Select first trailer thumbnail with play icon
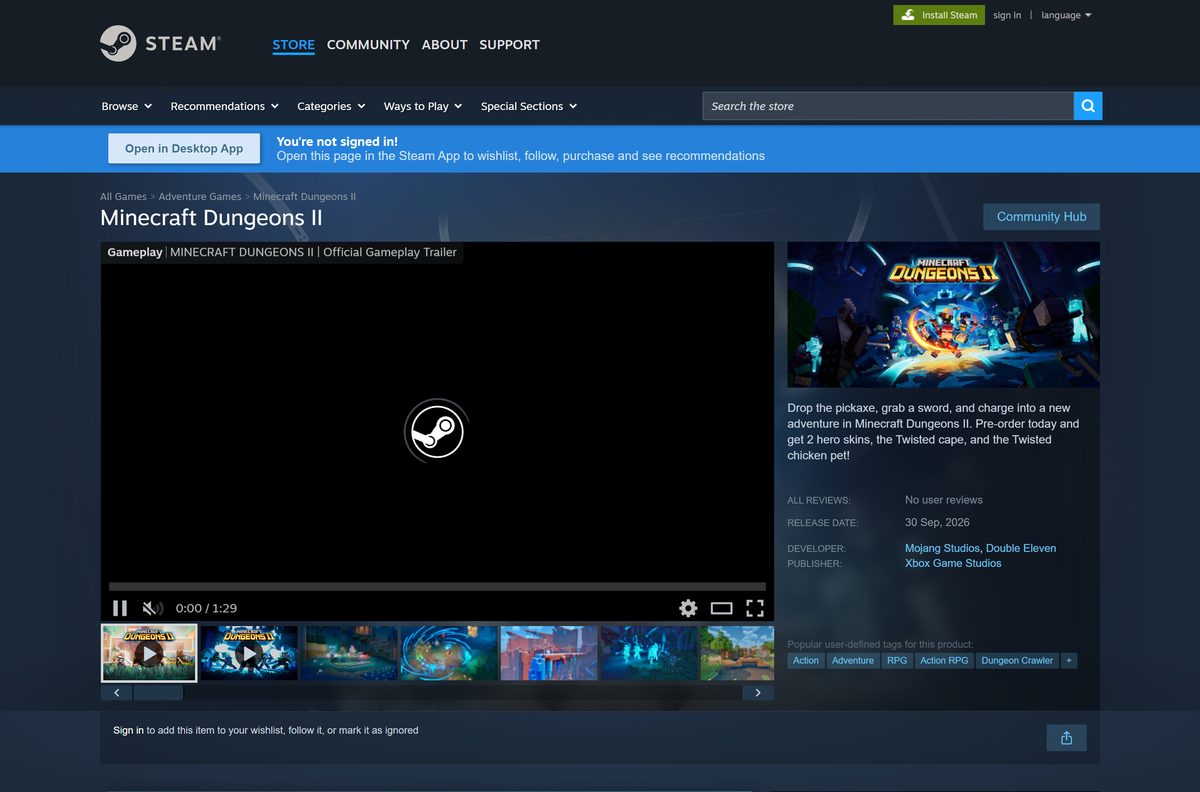 point(149,653)
